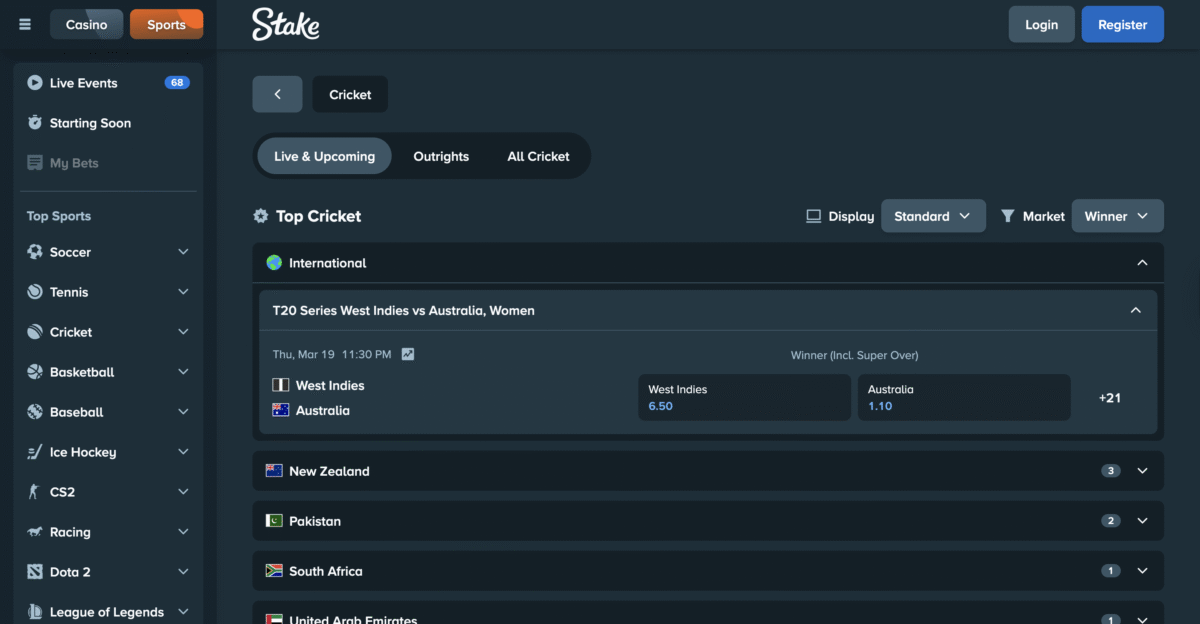Image resolution: width=1200 pixels, height=624 pixels.
Task: Click the Pakistan flag icon
Action: click(274, 521)
